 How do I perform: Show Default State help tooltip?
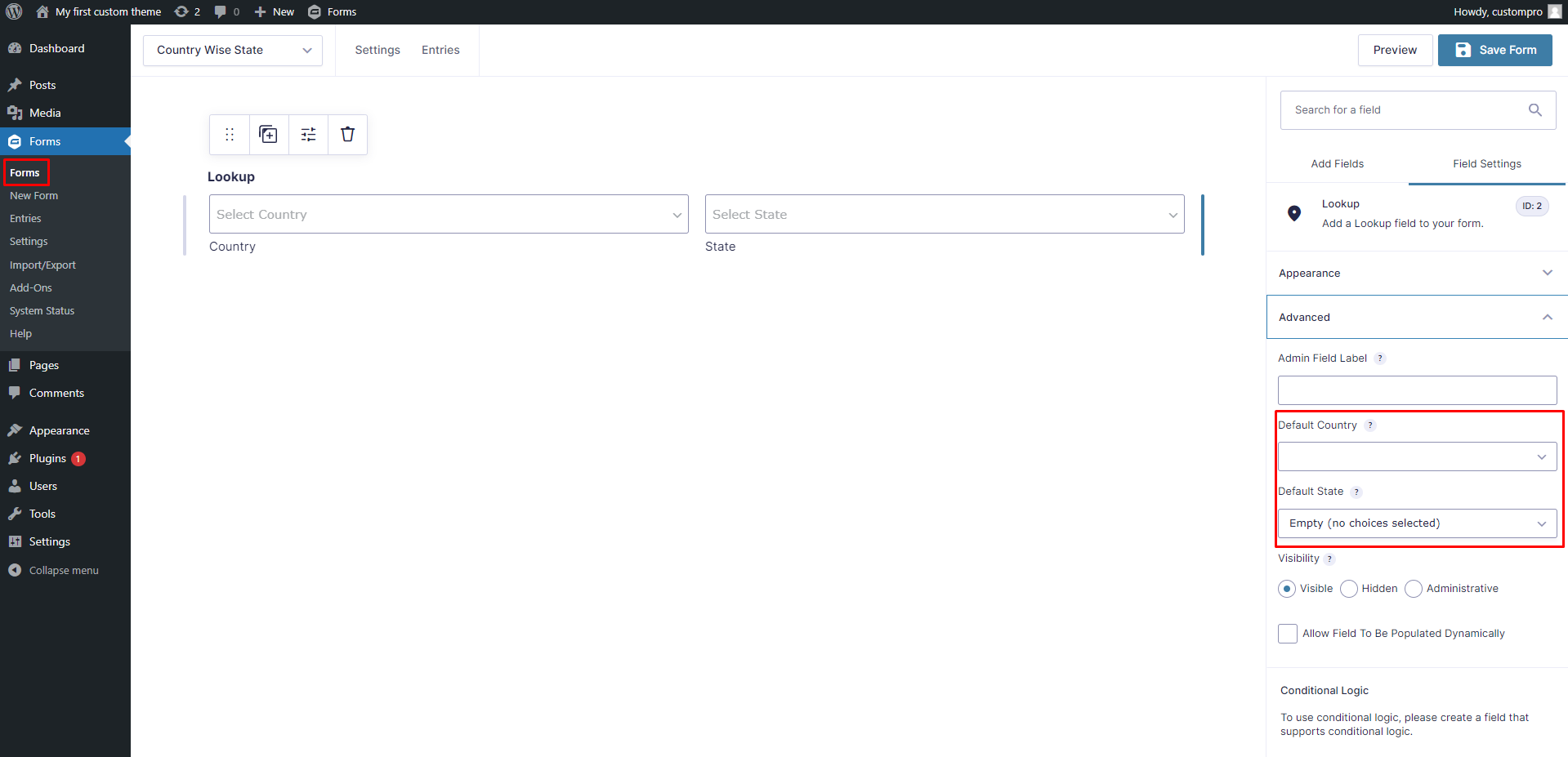[x=1356, y=492]
